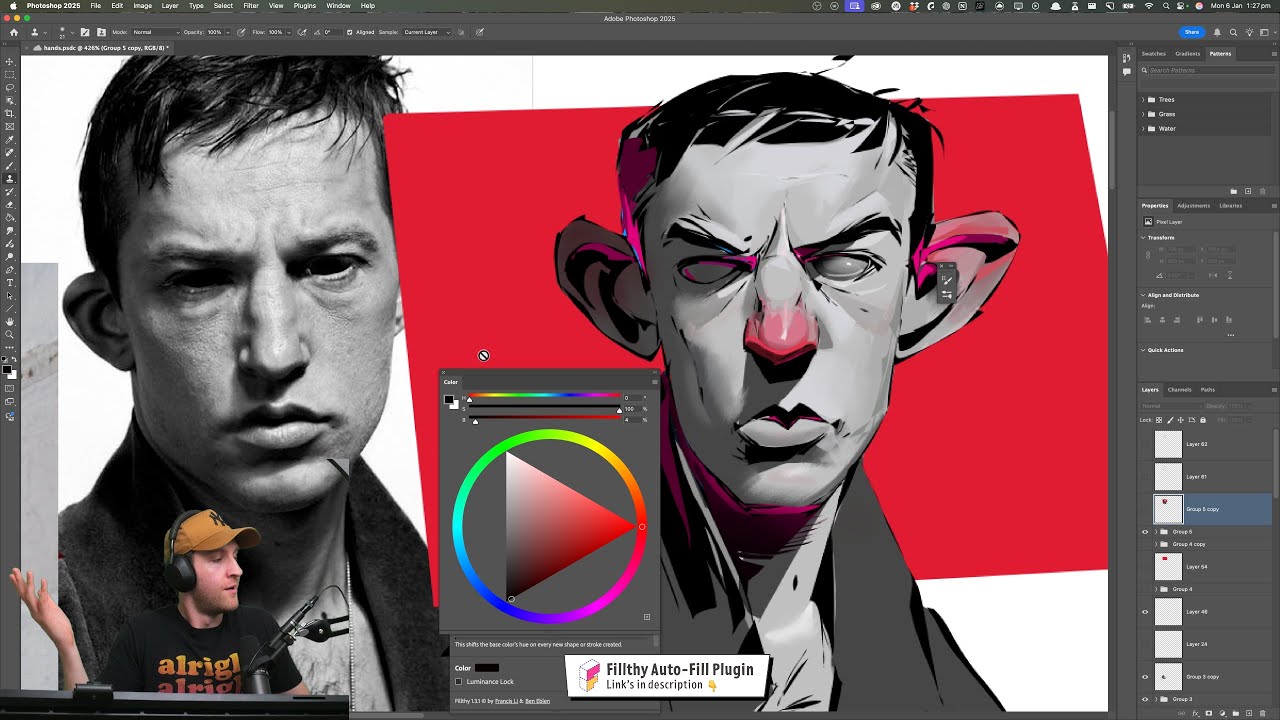Expand the Grass pattern folder
This screenshot has height=720, width=1280.
[x=1143, y=114]
